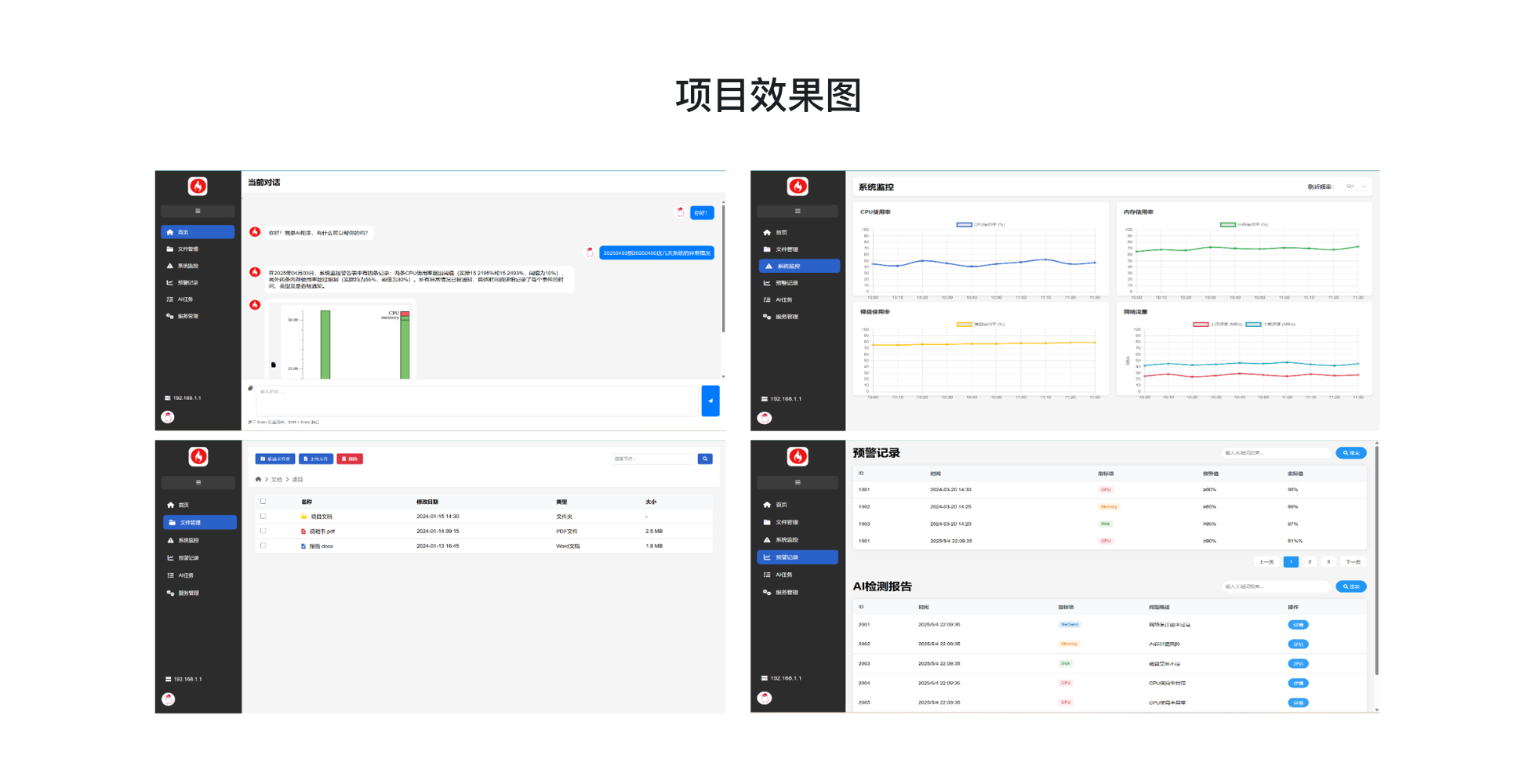Go to page 2 in alert pagination
The width and height of the screenshot is (1537, 784).
click(x=1310, y=561)
